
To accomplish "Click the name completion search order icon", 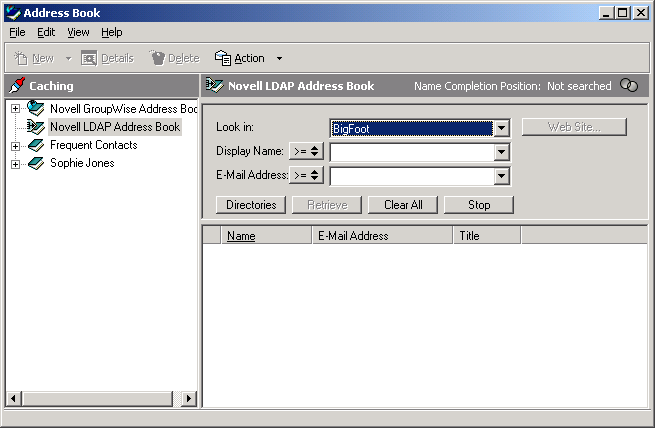I will [629, 85].
